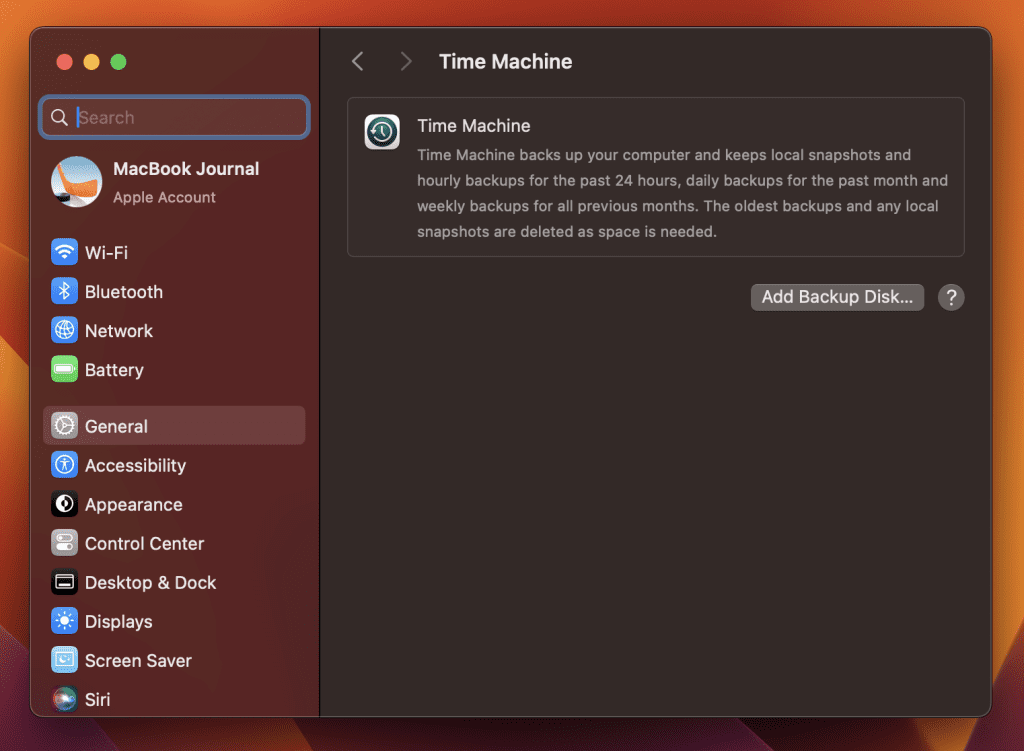Image resolution: width=1024 pixels, height=751 pixels.
Task: Click the Battery icon in sidebar
Action: point(65,370)
